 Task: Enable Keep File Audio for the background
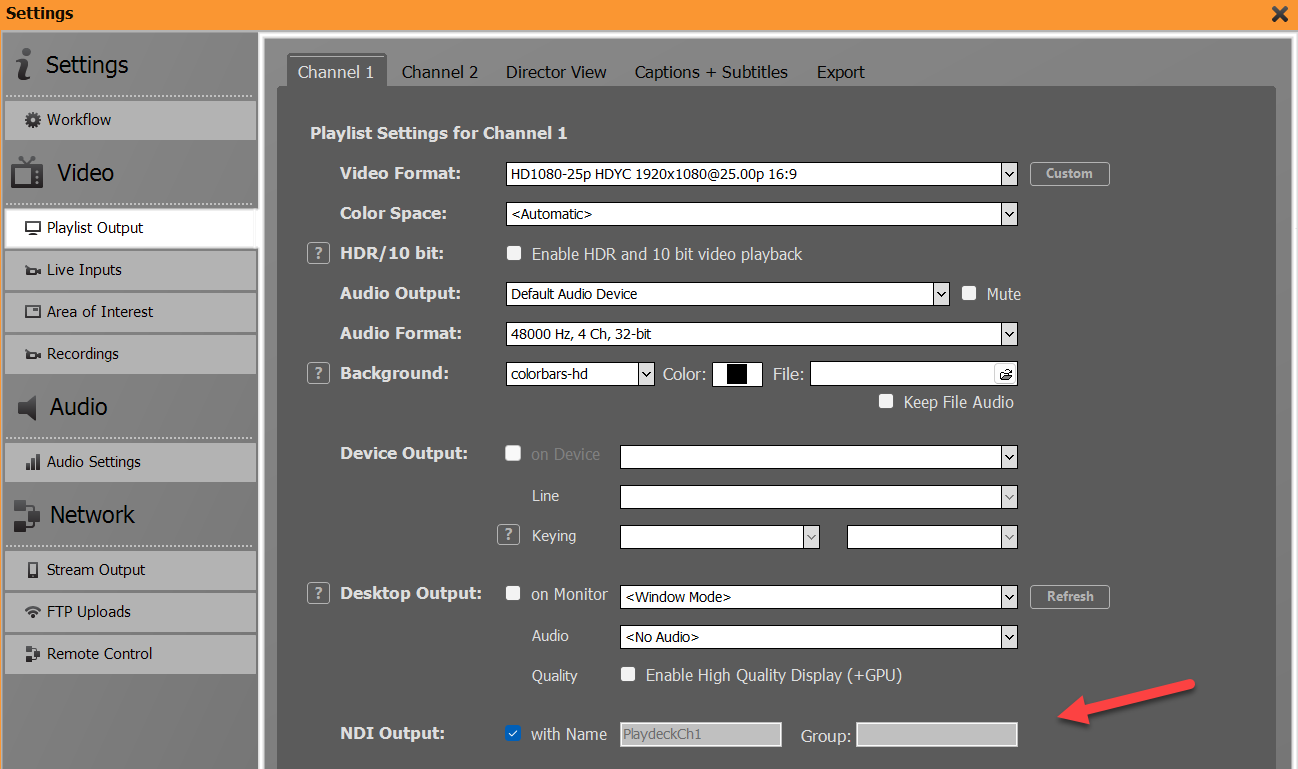(886, 401)
